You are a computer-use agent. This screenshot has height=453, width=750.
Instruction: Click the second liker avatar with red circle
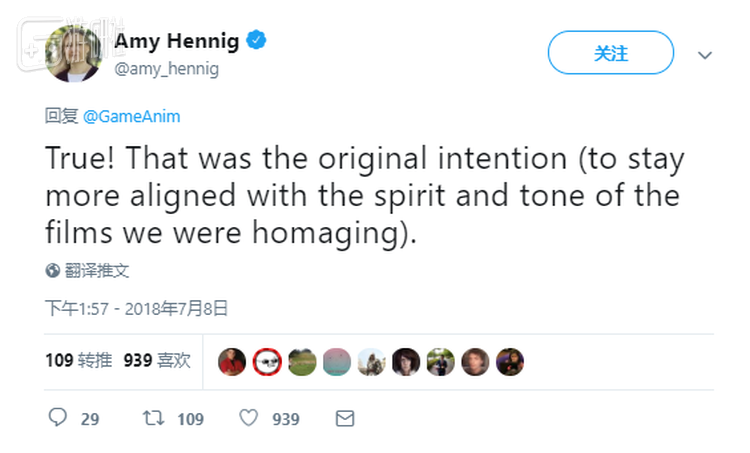pyautogui.click(x=267, y=361)
